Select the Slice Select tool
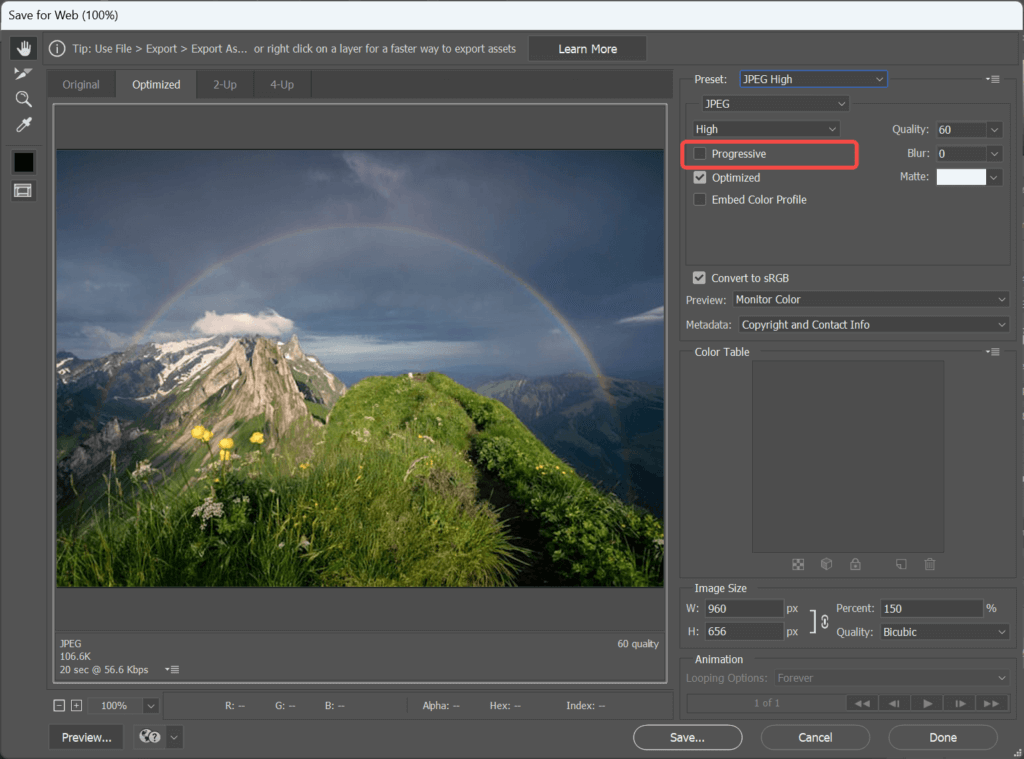 coord(24,74)
